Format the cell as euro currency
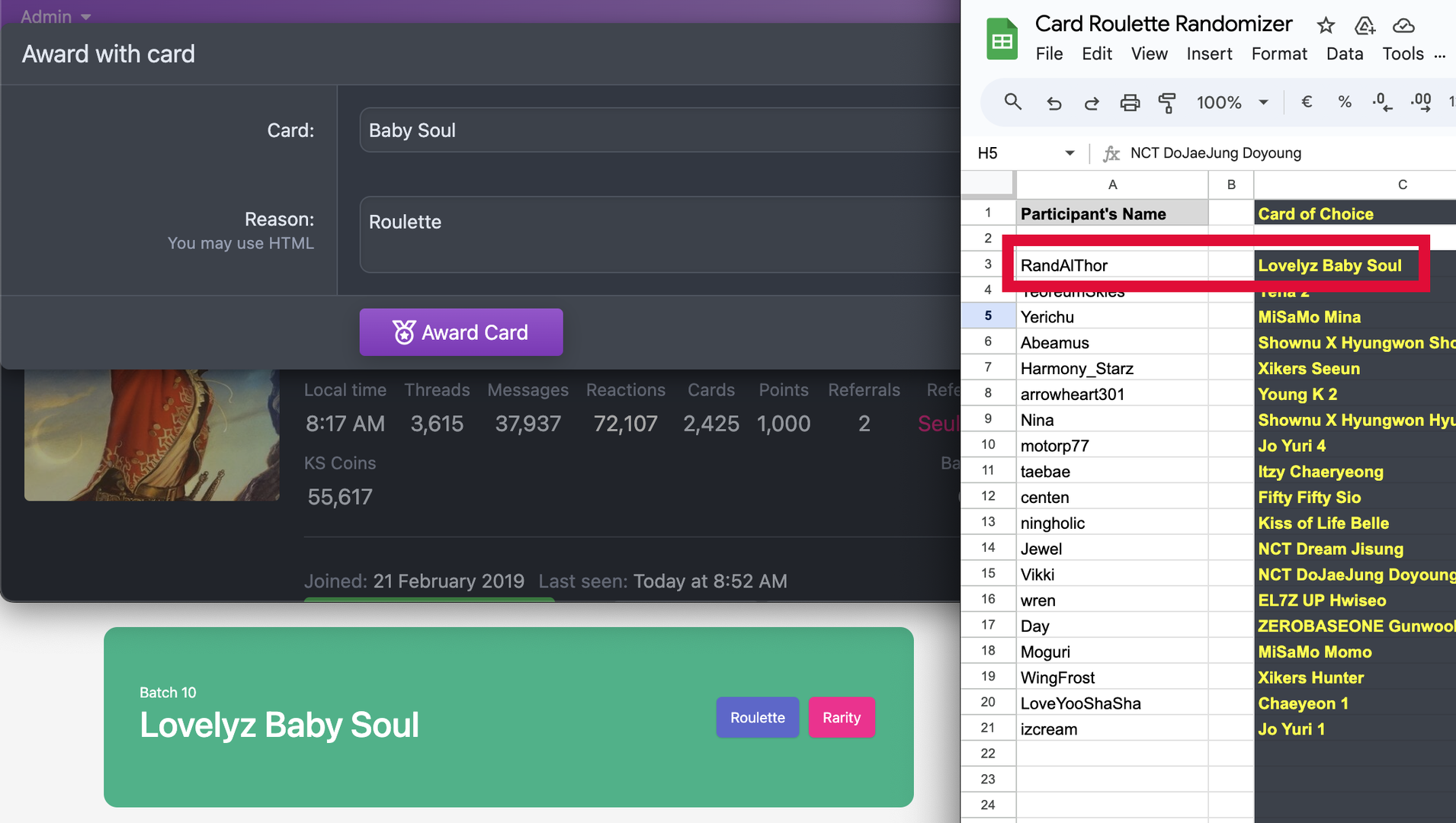Viewport: 1456px width, 823px height. pyautogui.click(x=1307, y=102)
